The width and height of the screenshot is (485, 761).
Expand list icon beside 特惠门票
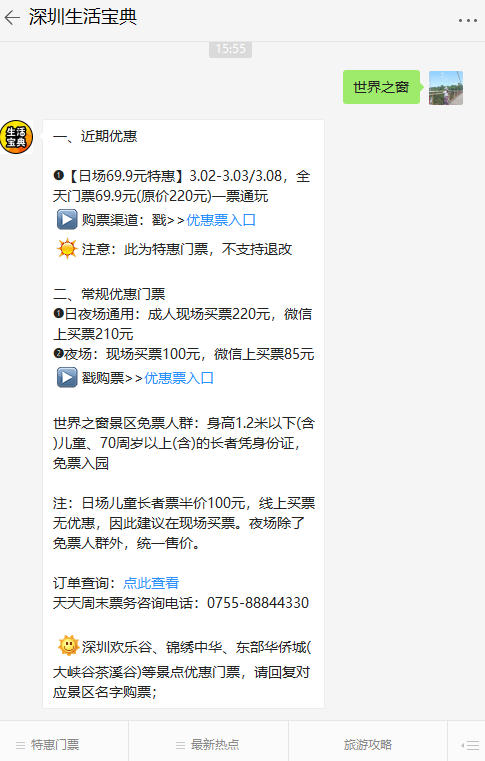20,745
